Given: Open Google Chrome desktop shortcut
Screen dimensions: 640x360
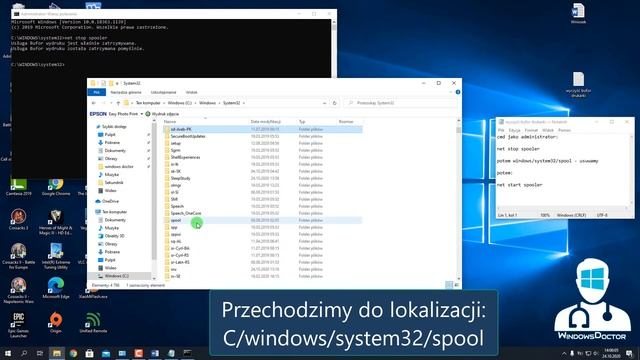Looking at the screenshot, I should coord(56,187).
